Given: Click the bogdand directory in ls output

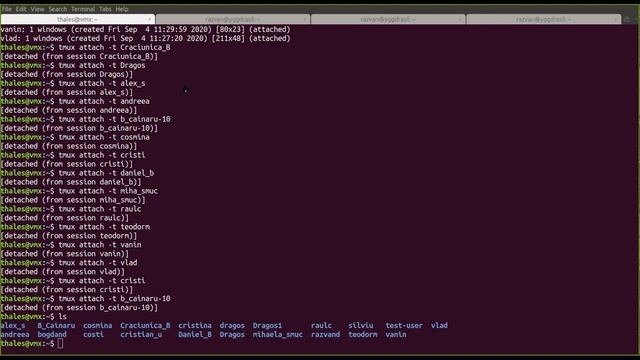Looking at the screenshot, I should click(52, 335).
